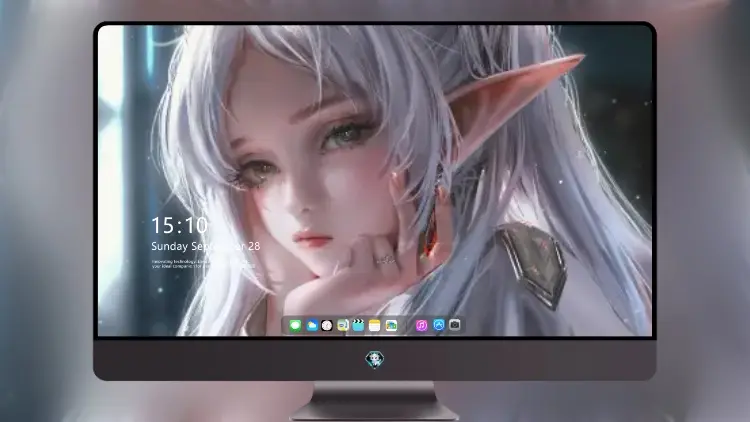Open the blue App Store icon
The width and height of the screenshot is (750, 422).
(439, 325)
